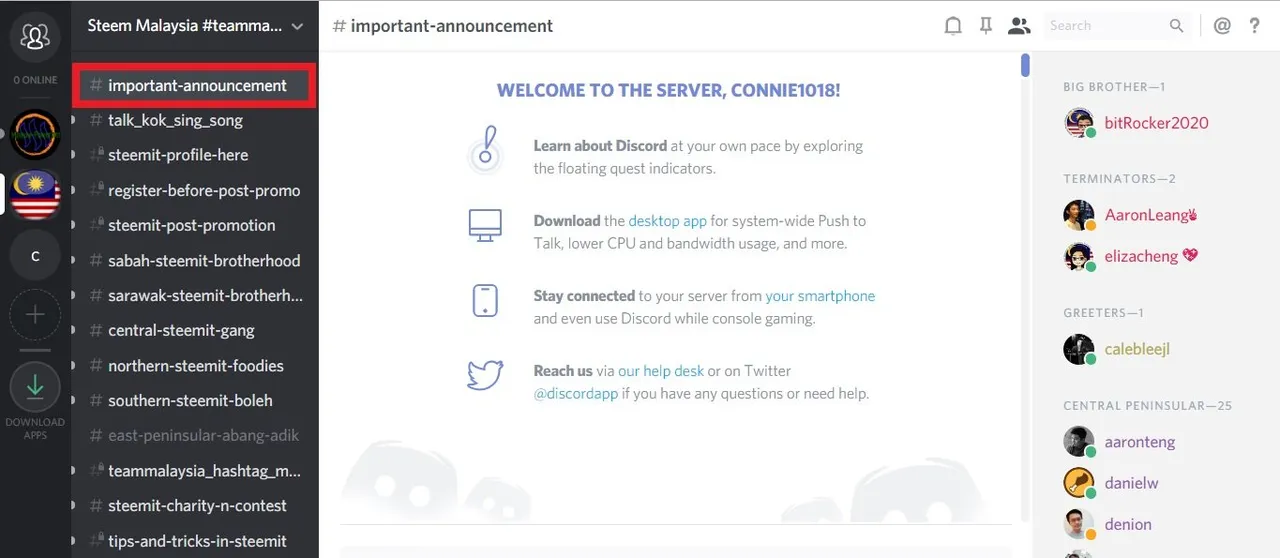Open the our help desk link
Image resolution: width=1280 pixels, height=558 pixels.
660,371
